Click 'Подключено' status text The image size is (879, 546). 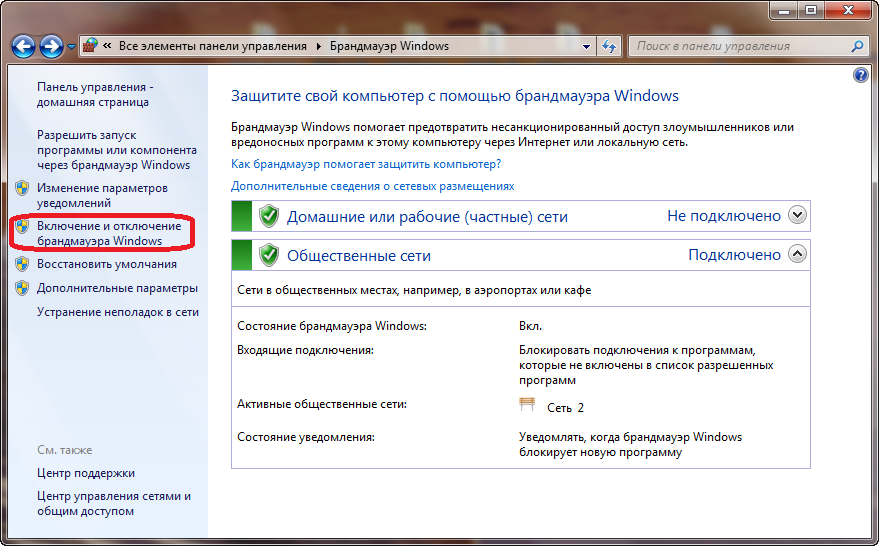tap(734, 255)
